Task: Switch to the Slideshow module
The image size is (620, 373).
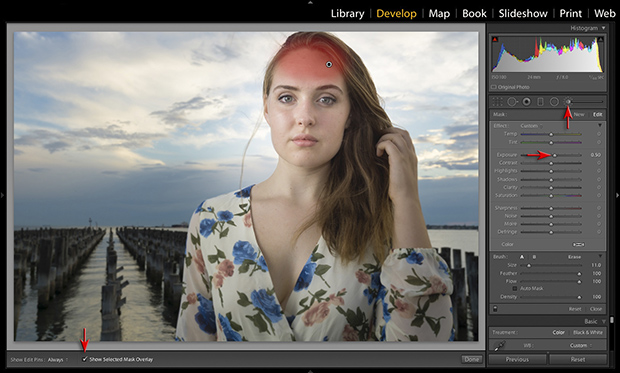Action: point(523,13)
